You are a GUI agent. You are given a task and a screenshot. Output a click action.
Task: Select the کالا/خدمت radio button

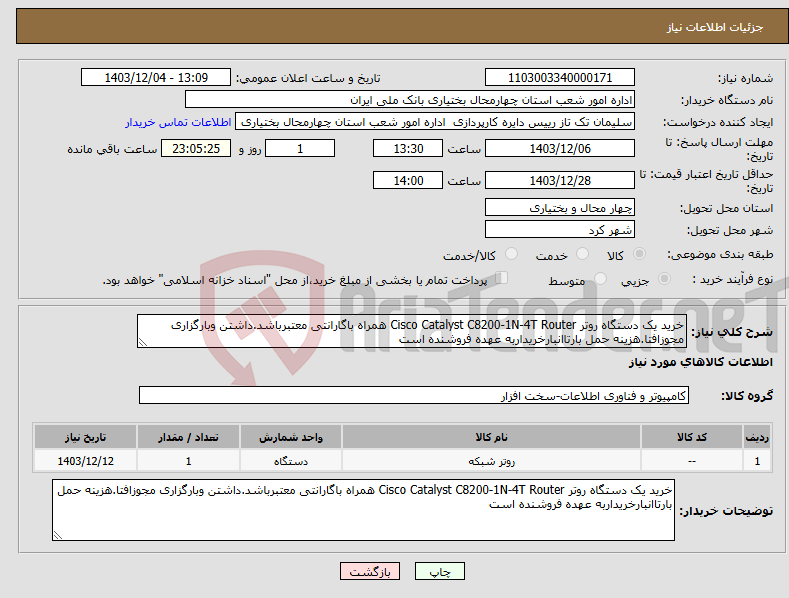click(x=511, y=254)
